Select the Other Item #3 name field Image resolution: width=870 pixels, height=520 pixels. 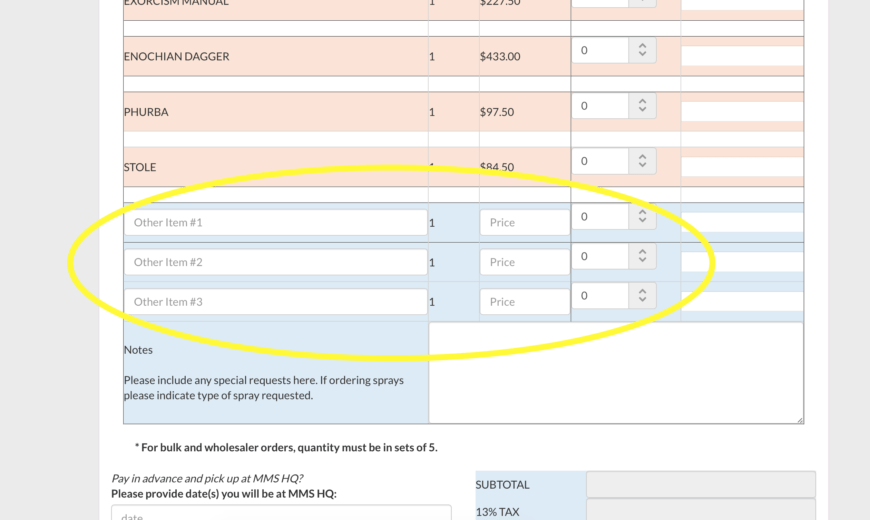click(275, 302)
